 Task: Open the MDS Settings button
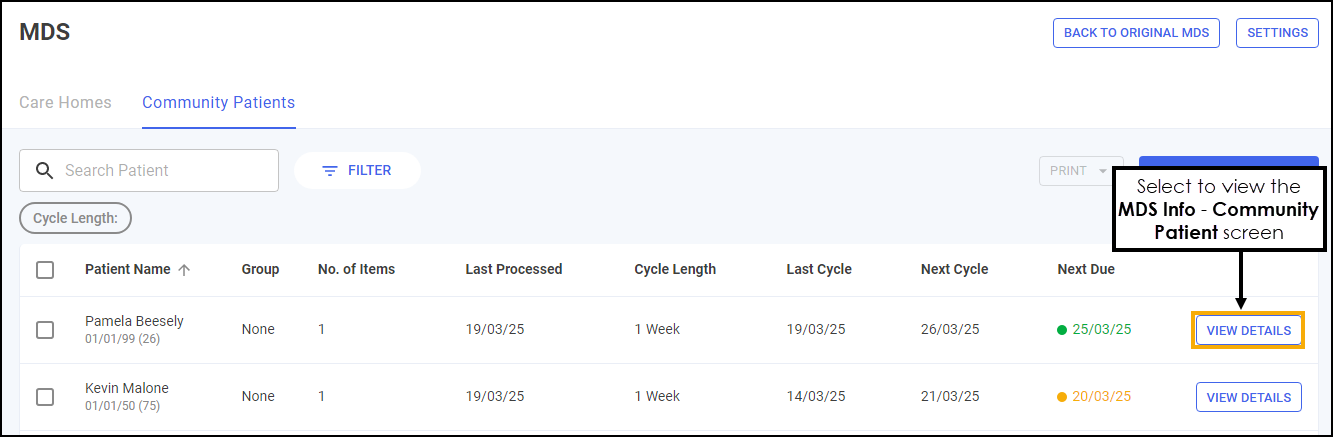coord(1277,33)
